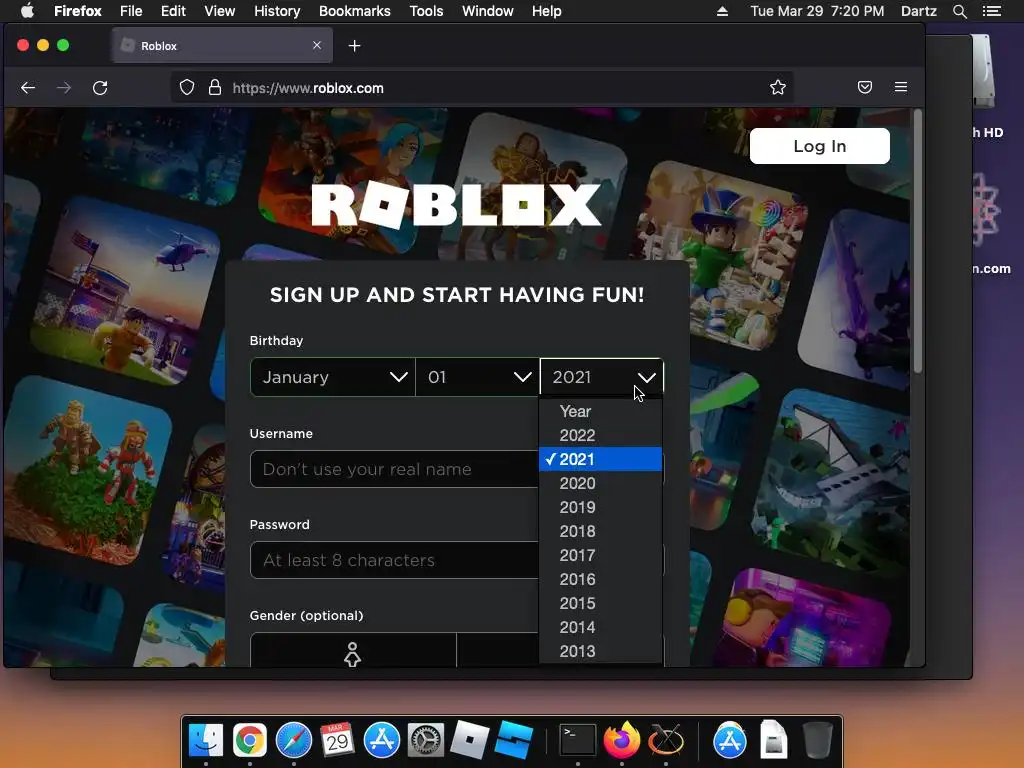Open the Help menu

click(547, 11)
